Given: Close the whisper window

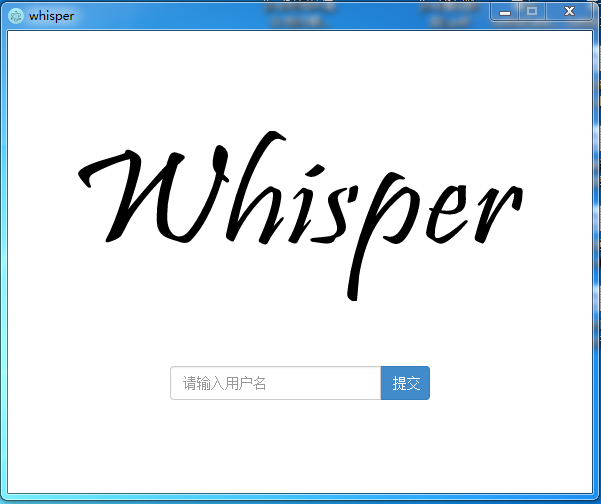Looking at the screenshot, I should pos(570,12).
